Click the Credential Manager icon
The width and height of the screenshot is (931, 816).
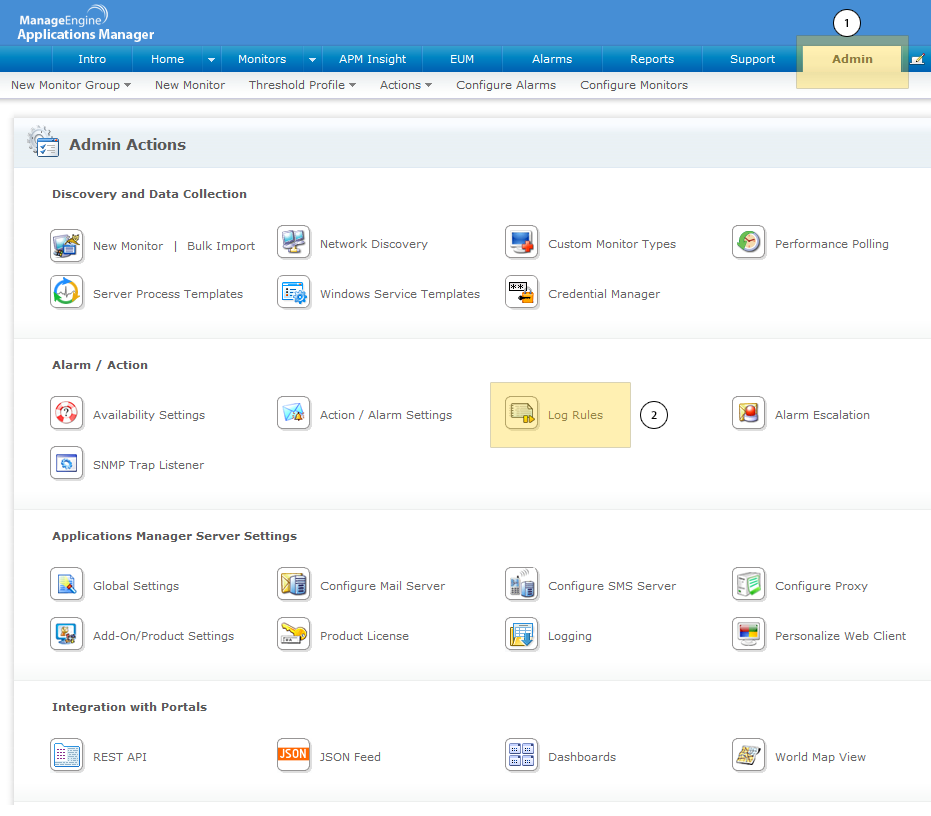point(521,293)
